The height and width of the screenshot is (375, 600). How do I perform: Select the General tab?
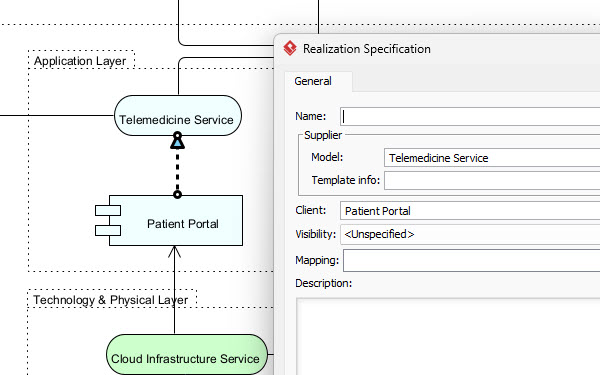(x=318, y=82)
